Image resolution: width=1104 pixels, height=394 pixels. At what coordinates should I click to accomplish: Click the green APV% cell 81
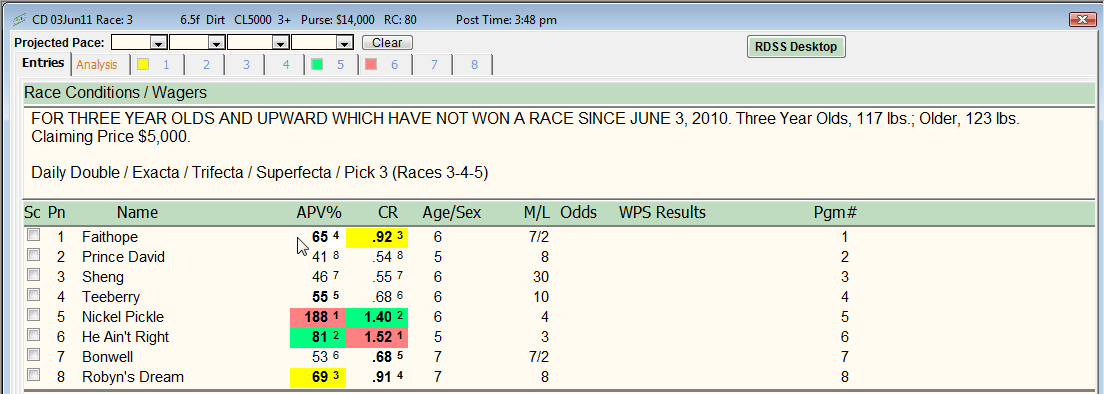point(317,337)
